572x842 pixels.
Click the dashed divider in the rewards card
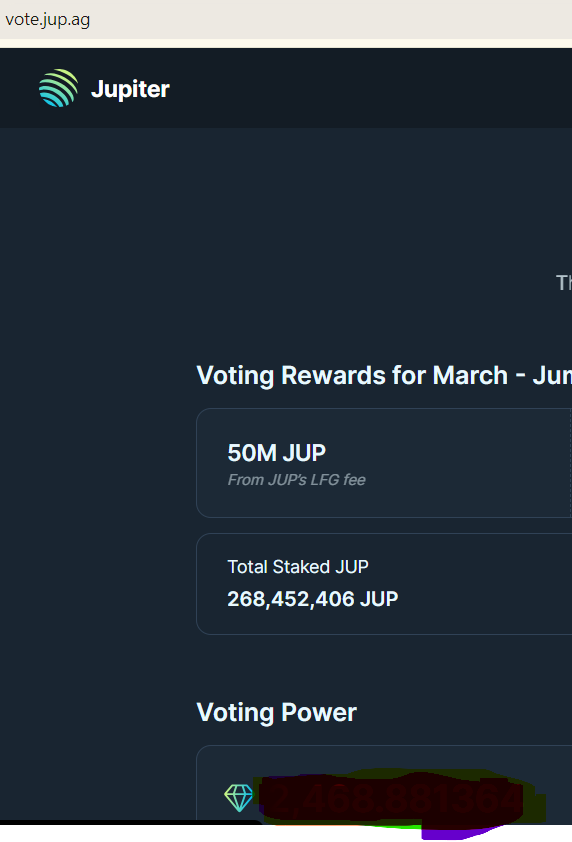pos(570,463)
